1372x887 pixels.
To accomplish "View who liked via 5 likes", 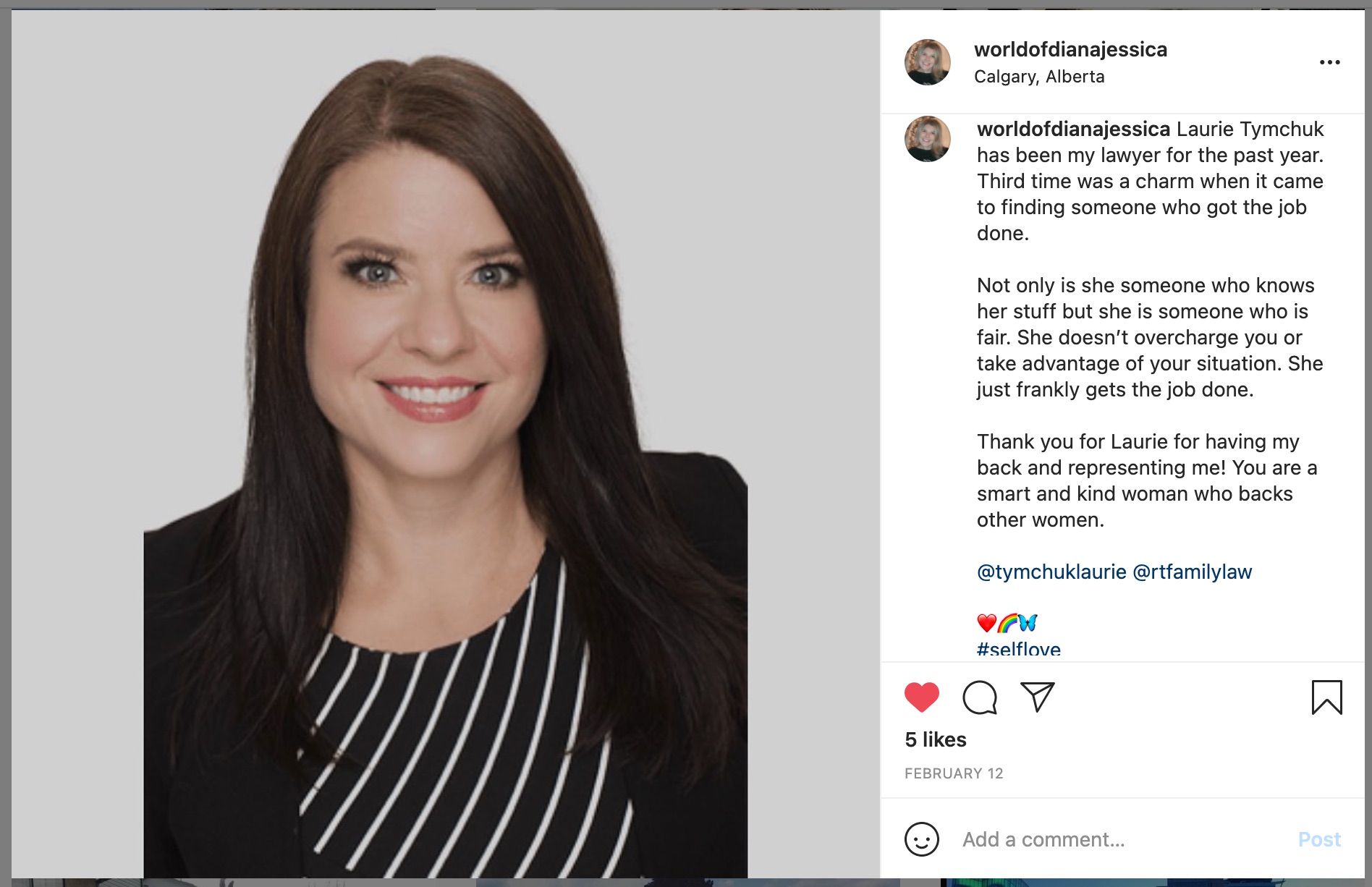I will (935, 739).
